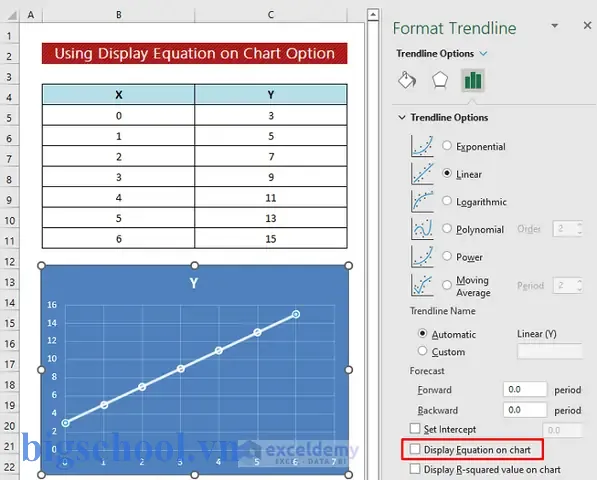Open the Effects pentagon tab
The height and width of the screenshot is (480, 597).
coord(440,80)
